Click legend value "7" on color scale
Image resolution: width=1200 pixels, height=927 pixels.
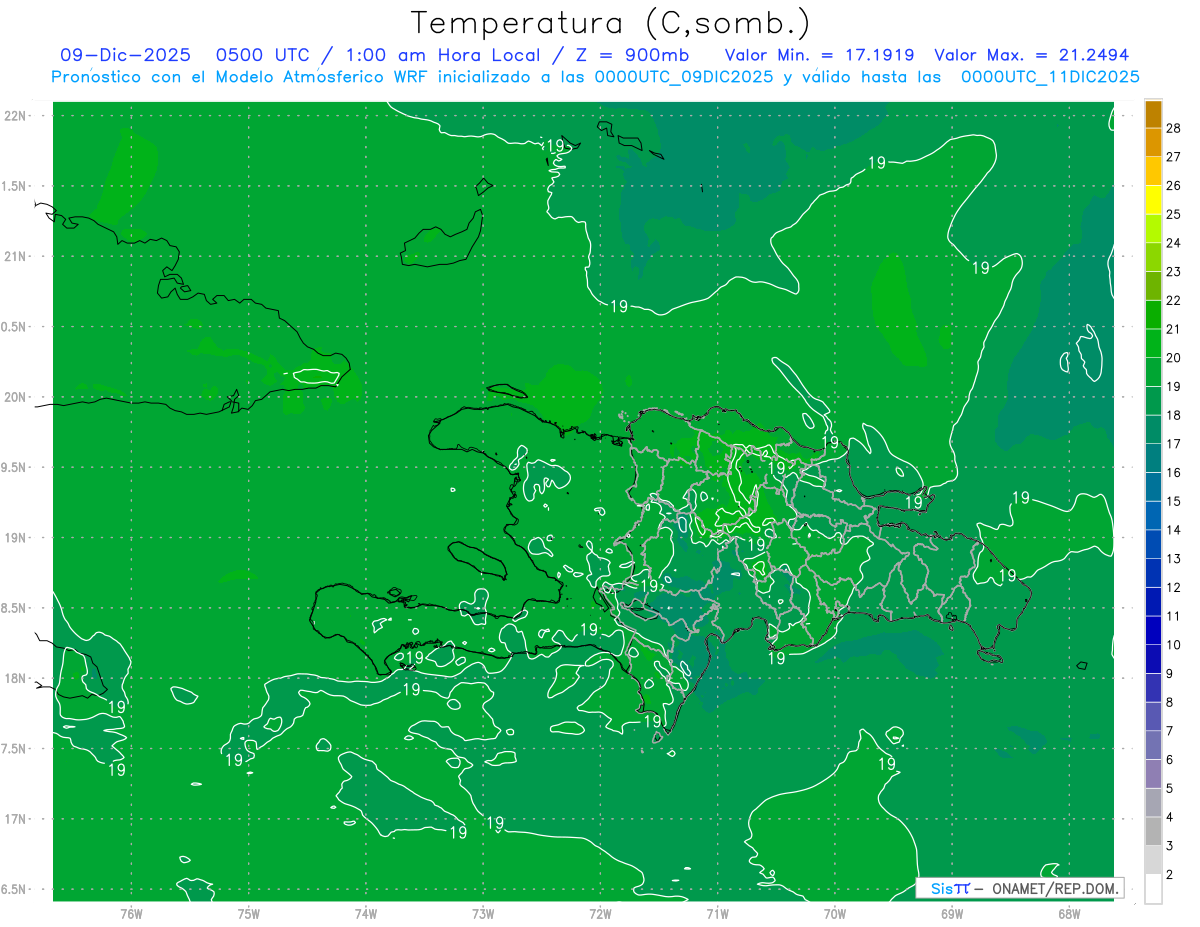pos(1170,731)
